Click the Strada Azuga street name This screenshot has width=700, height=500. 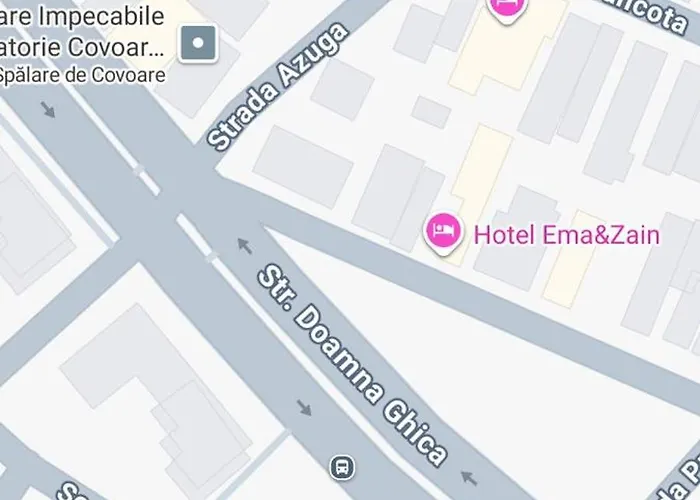pos(278,87)
